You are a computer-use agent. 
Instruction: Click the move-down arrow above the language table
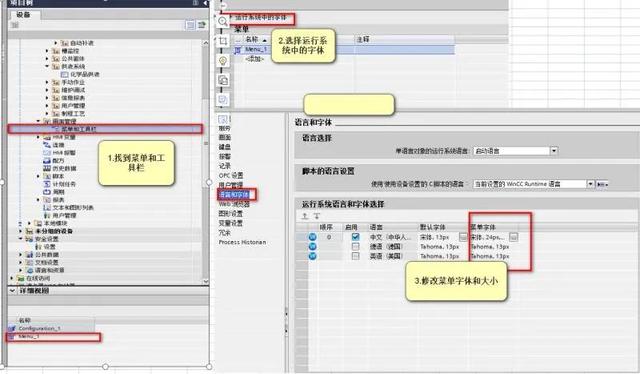pyautogui.click(x=317, y=216)
